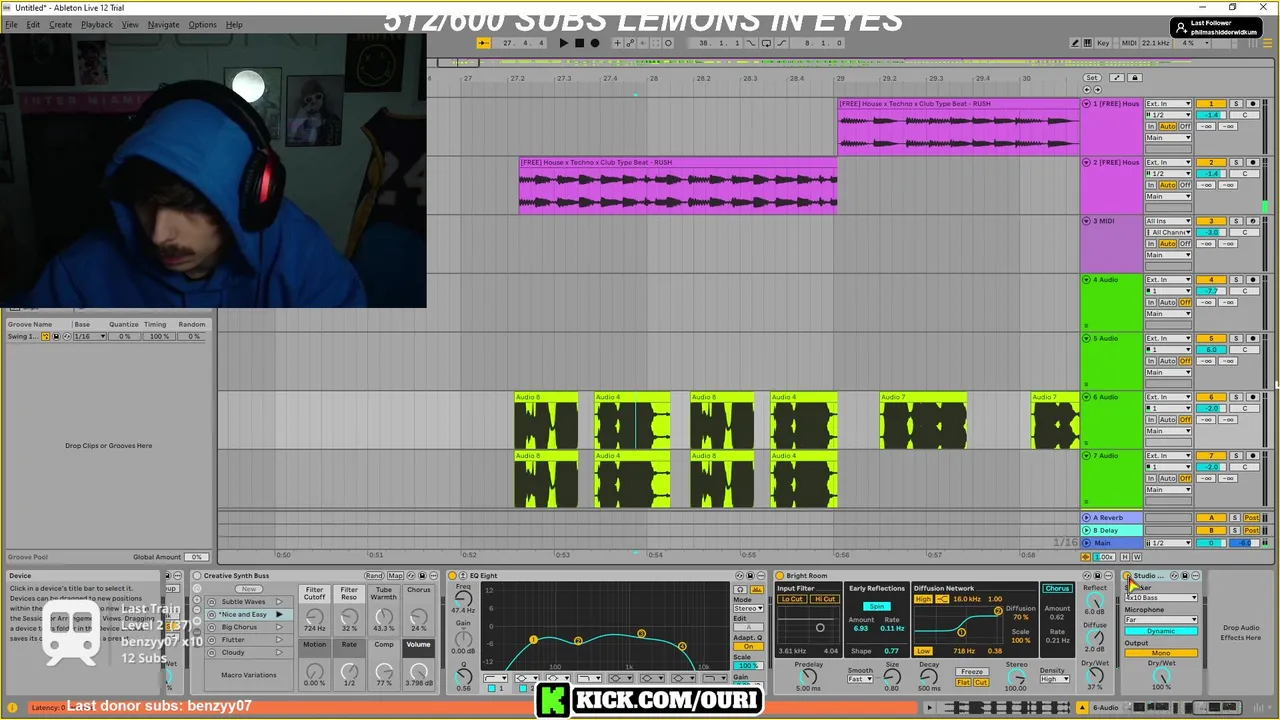
Task: Adjust the reverb Dry/Wet knob
Action: [1095, 678]
